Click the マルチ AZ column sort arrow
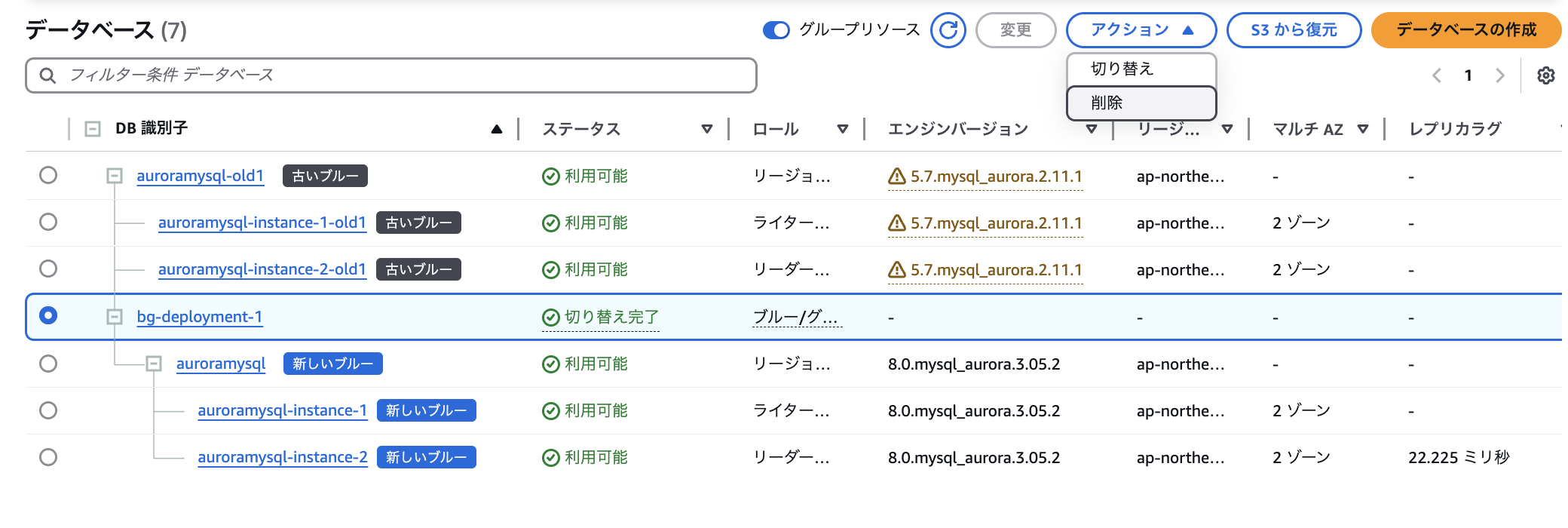1568x528 pixels. pyautogui.click(x=1362, y=129)
